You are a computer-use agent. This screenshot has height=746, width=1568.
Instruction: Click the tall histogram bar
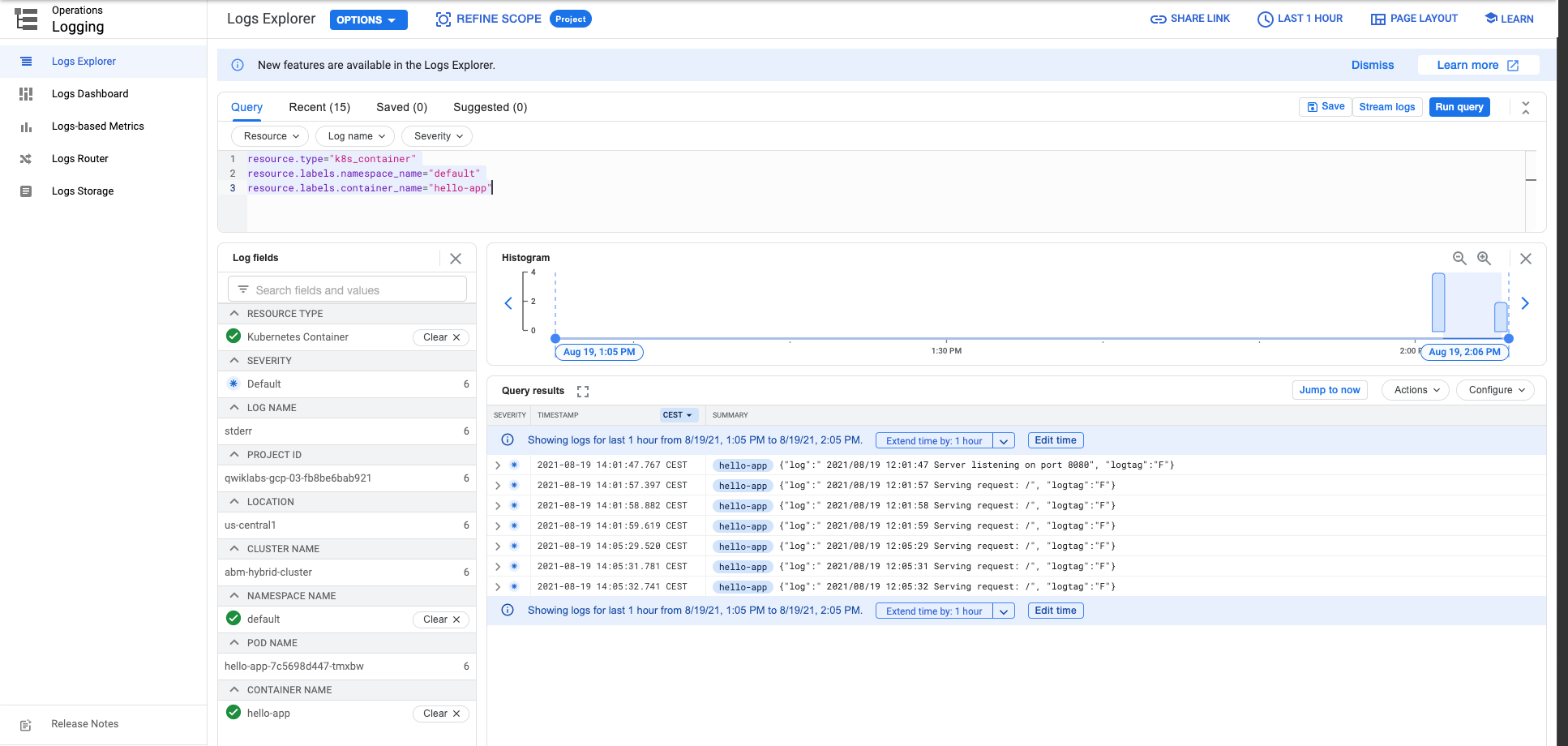pos(1438,302)
